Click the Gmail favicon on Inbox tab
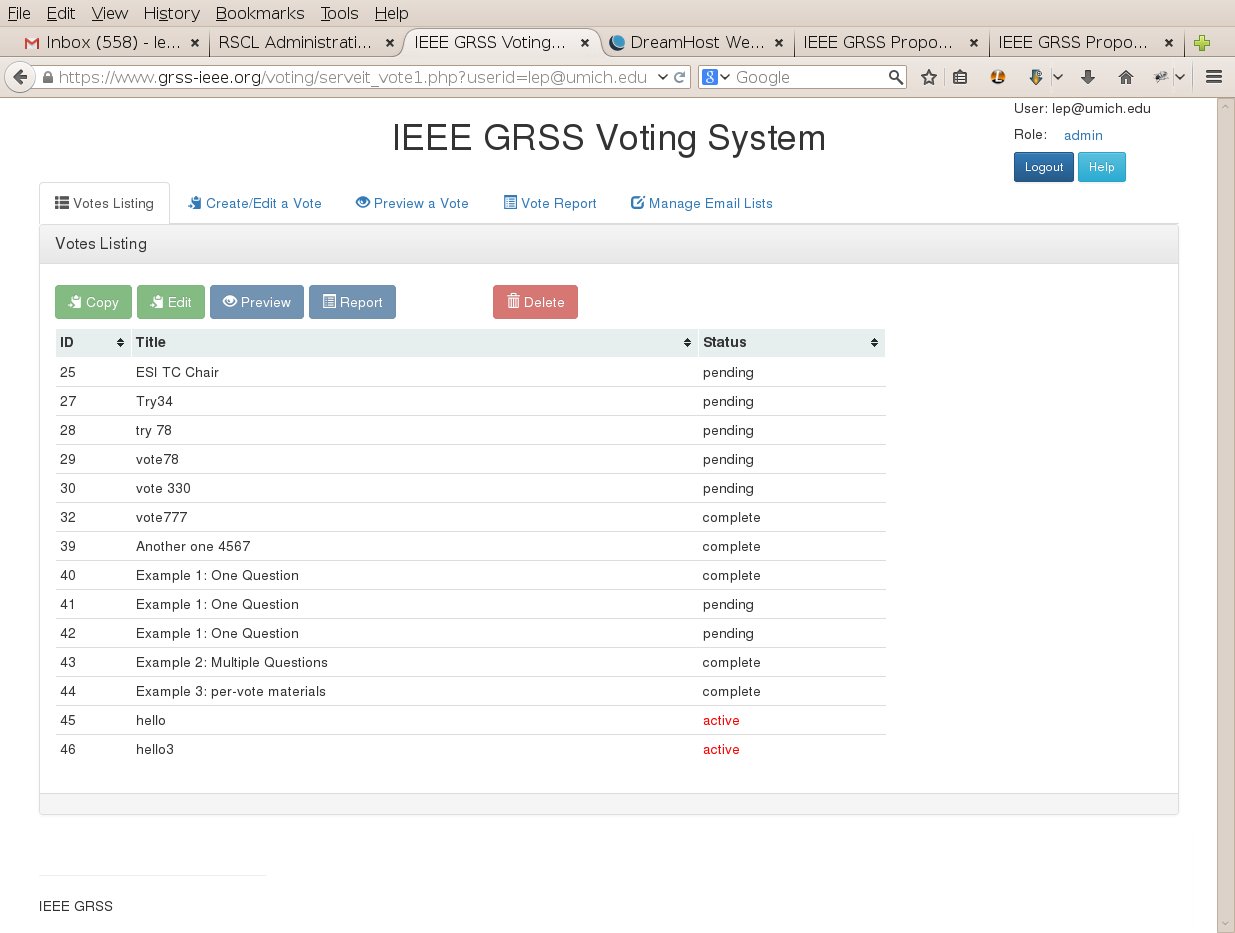Viewport: 1235px width, 933px height. click(32, 43)
